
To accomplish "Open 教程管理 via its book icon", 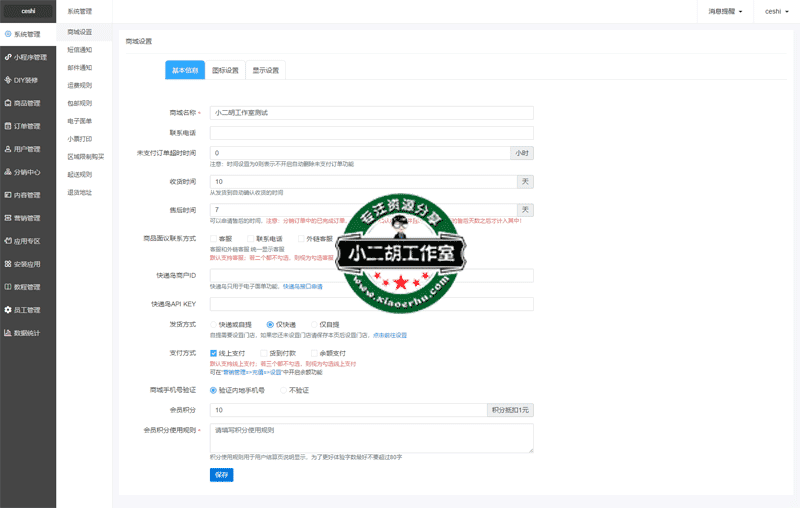I will (8, 287).
